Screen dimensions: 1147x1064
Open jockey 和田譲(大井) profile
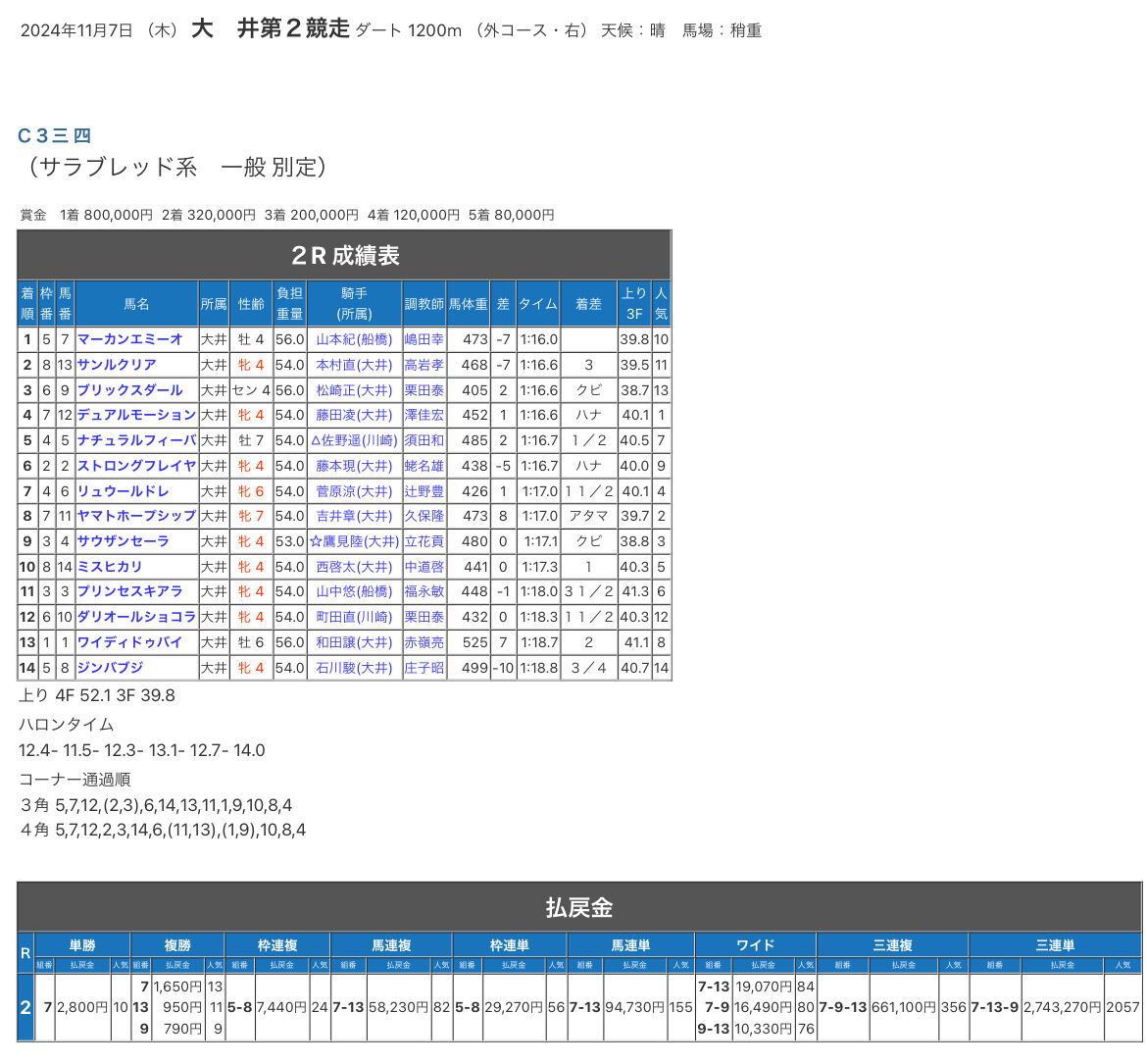tap(354, 642)
